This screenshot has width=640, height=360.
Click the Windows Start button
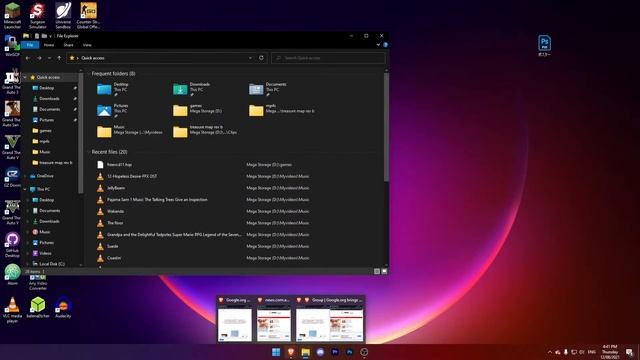click(276, 352)
